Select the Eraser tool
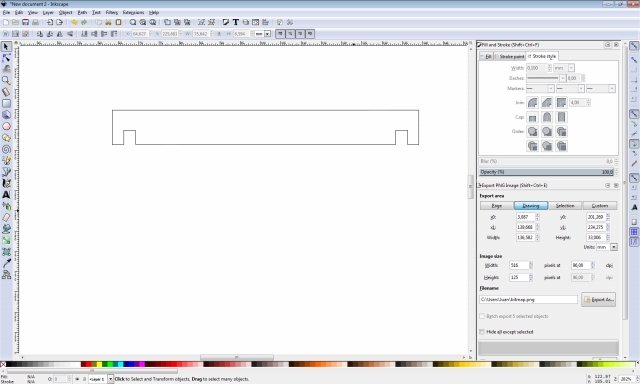640x384 pixels. pyautogui.click(x=6, y=218)
